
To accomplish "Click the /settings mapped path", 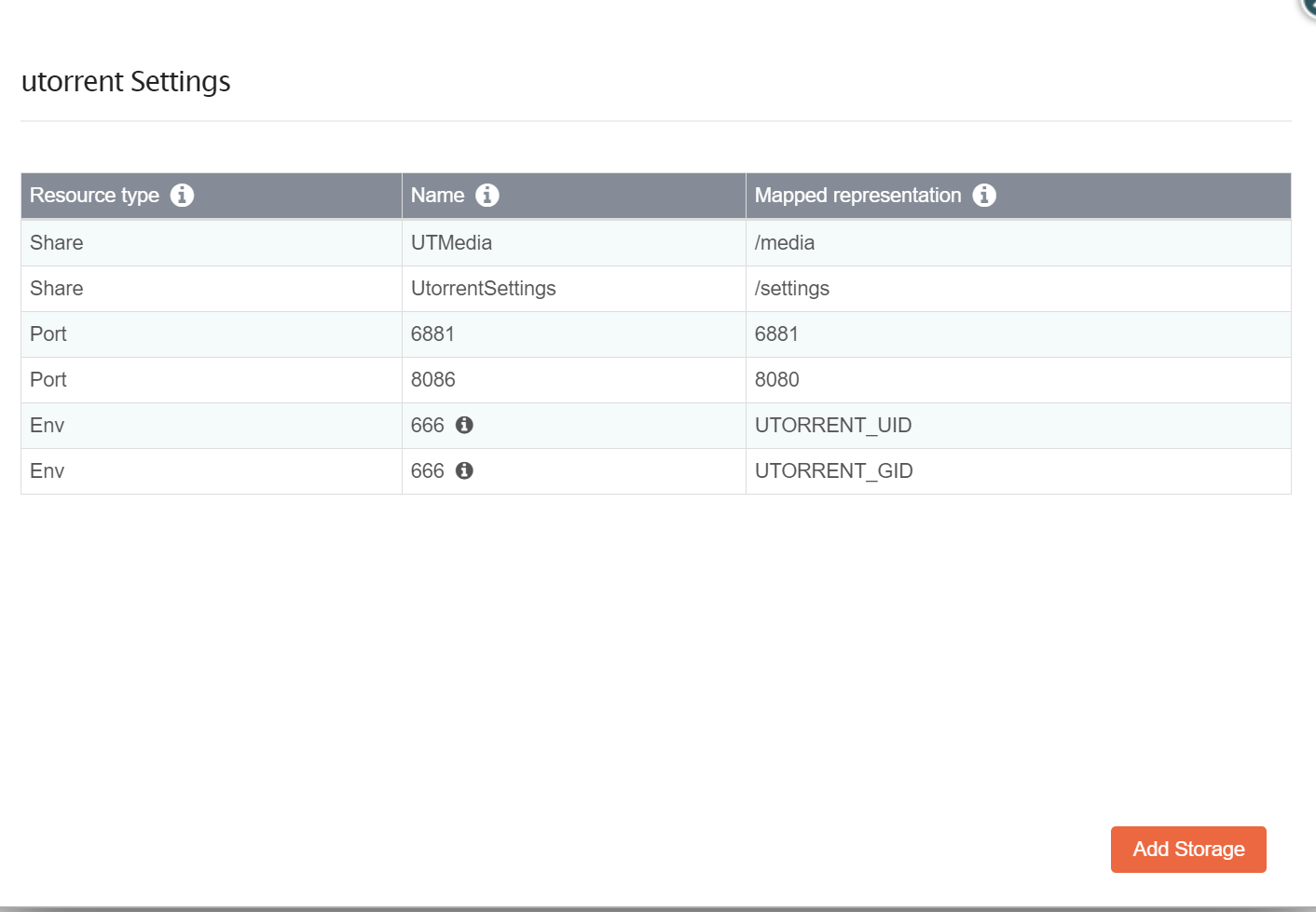I will (792, 289).
